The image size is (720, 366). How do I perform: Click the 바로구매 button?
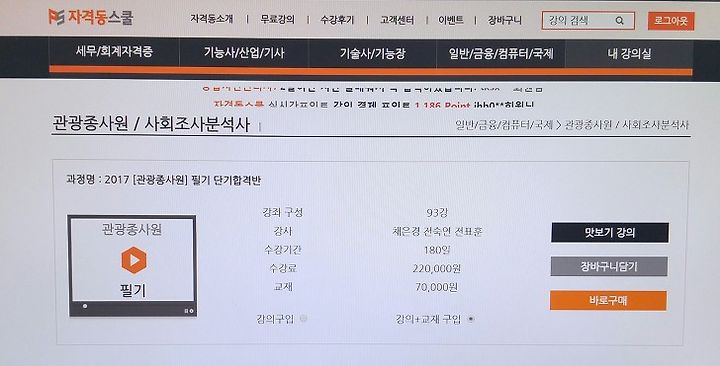point(608,301)
